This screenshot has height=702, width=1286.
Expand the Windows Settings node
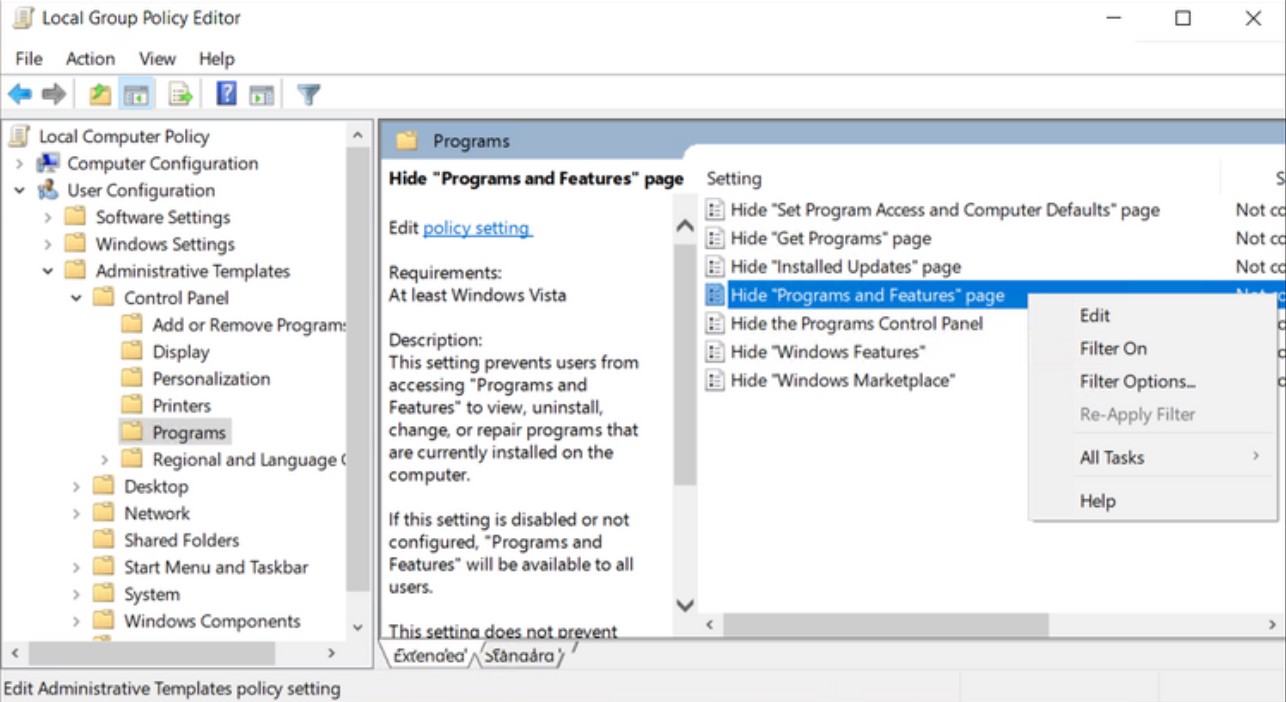47,245
